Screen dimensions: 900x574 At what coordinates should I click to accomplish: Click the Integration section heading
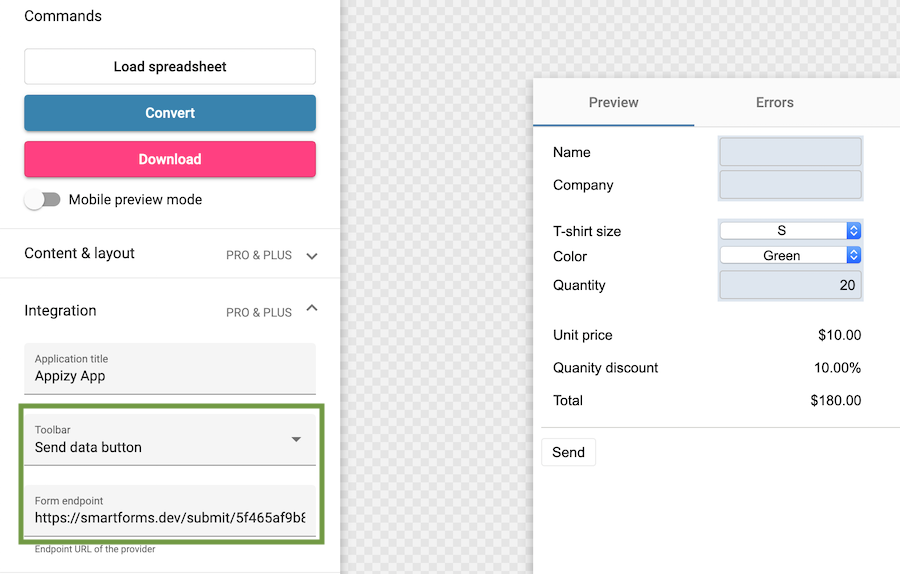tap(60, 311)
